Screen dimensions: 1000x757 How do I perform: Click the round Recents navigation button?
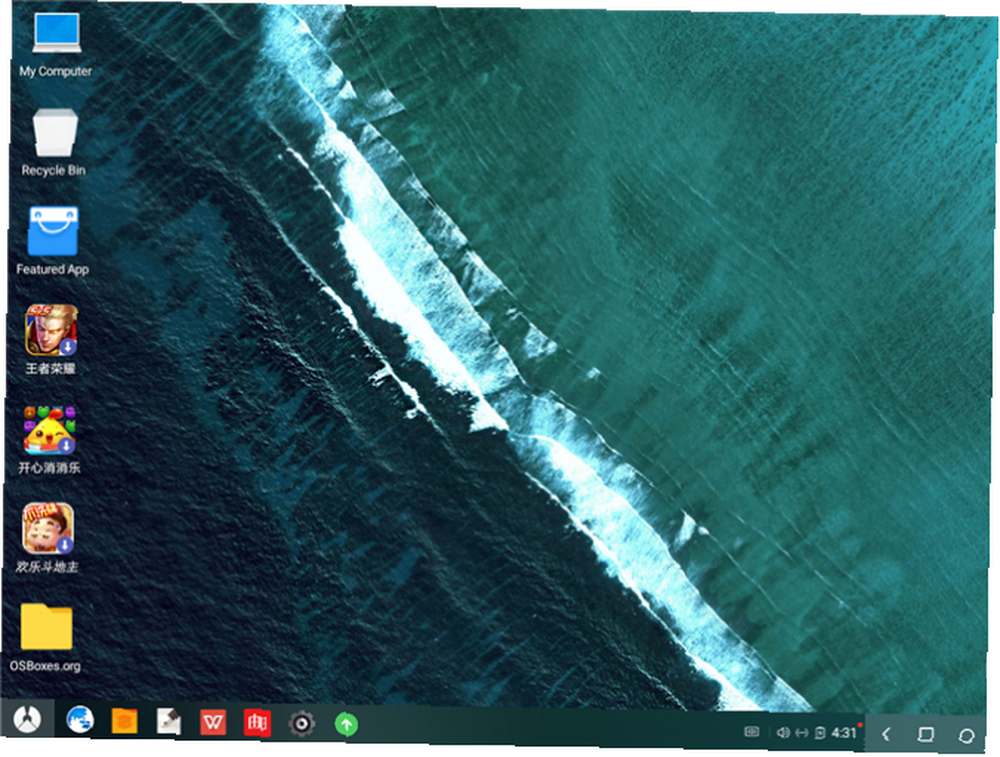966,736
